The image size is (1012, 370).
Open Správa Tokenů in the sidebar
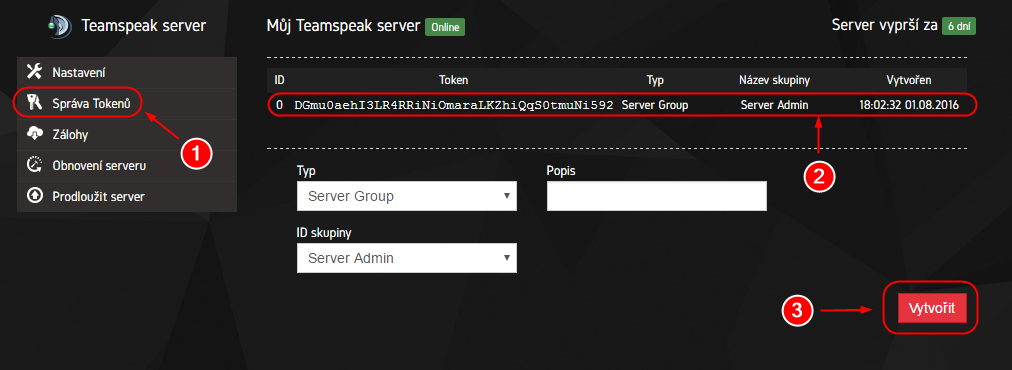(127, 103)
